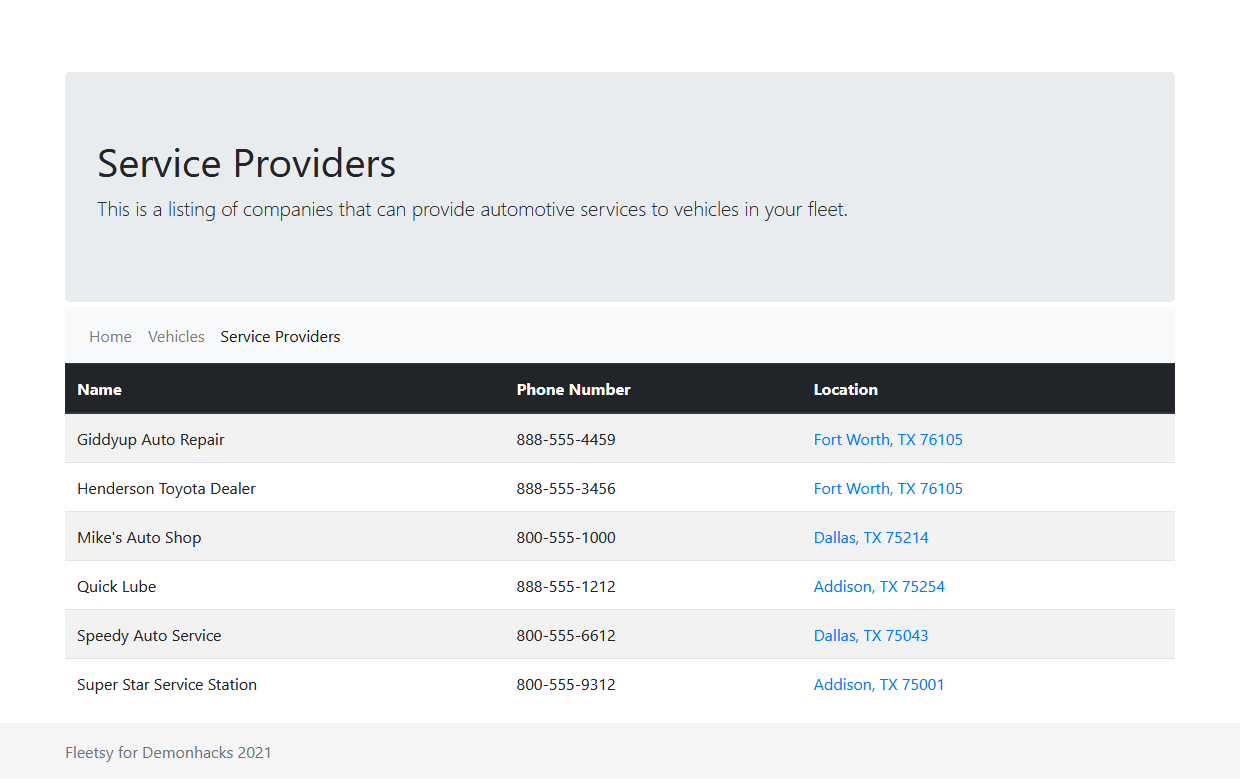Viewport: 1240px width, 784px height.
Task: Follow the Addison, TX 75254 location link
Action: click(879, 587)
